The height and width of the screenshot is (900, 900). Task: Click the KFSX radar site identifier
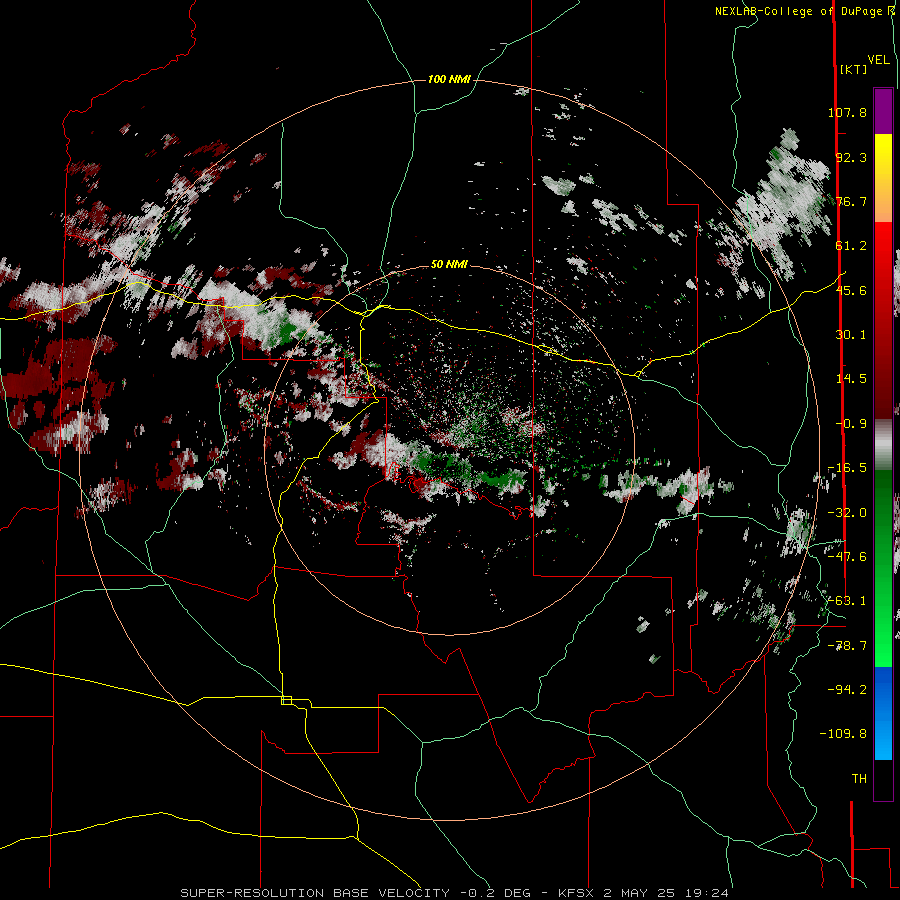coord(579,893)
